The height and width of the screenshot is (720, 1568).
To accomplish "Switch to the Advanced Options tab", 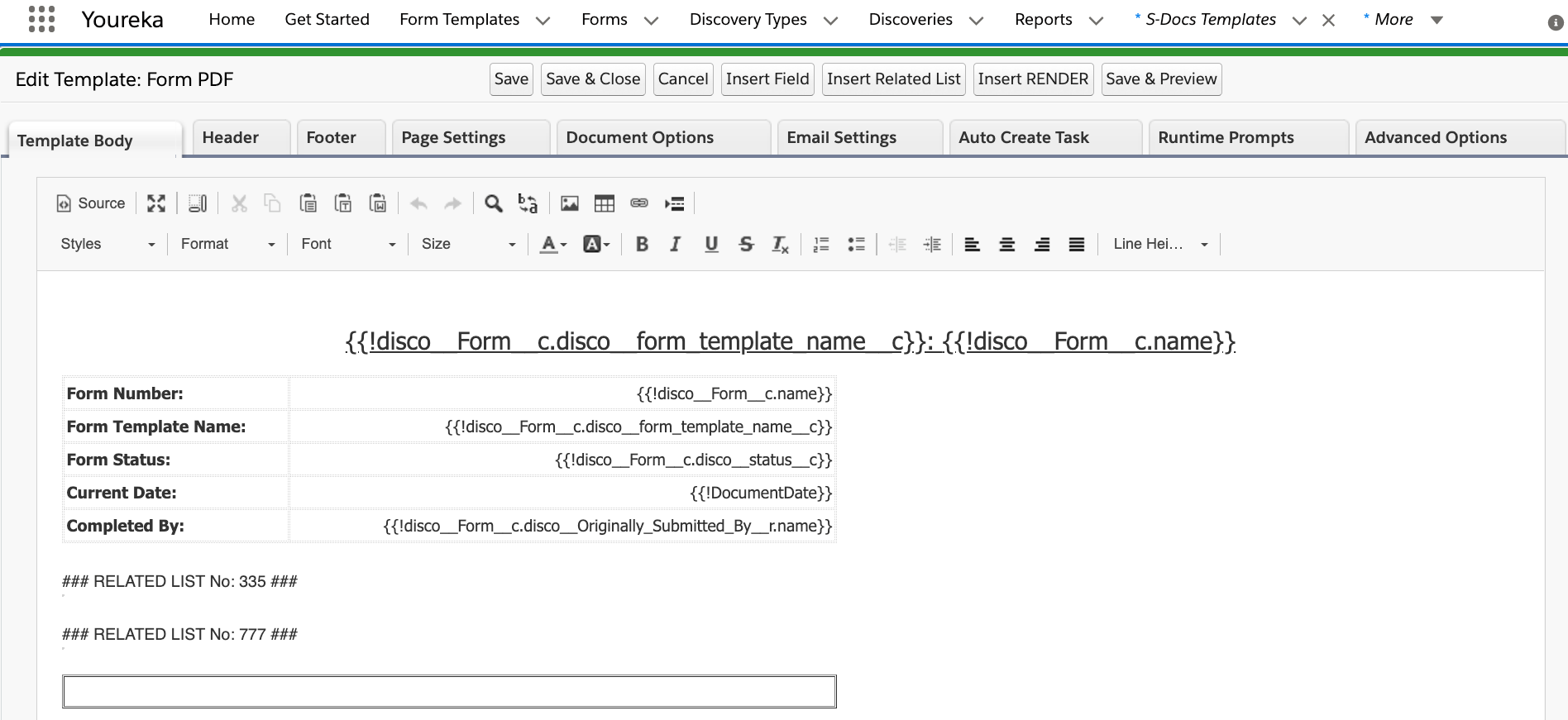I will [1460, 137].
